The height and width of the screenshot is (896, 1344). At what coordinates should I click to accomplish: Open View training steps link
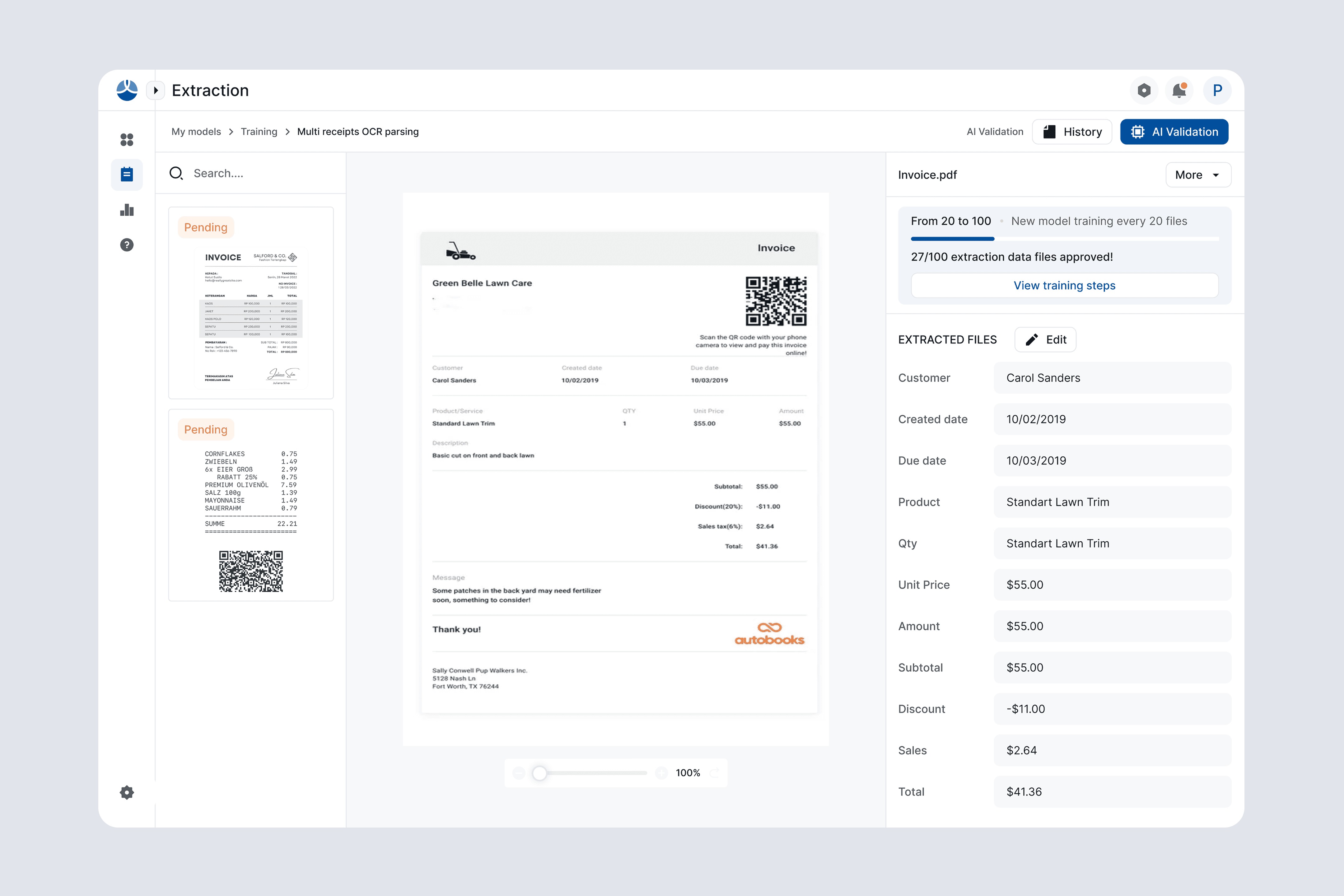(1064, 285)
